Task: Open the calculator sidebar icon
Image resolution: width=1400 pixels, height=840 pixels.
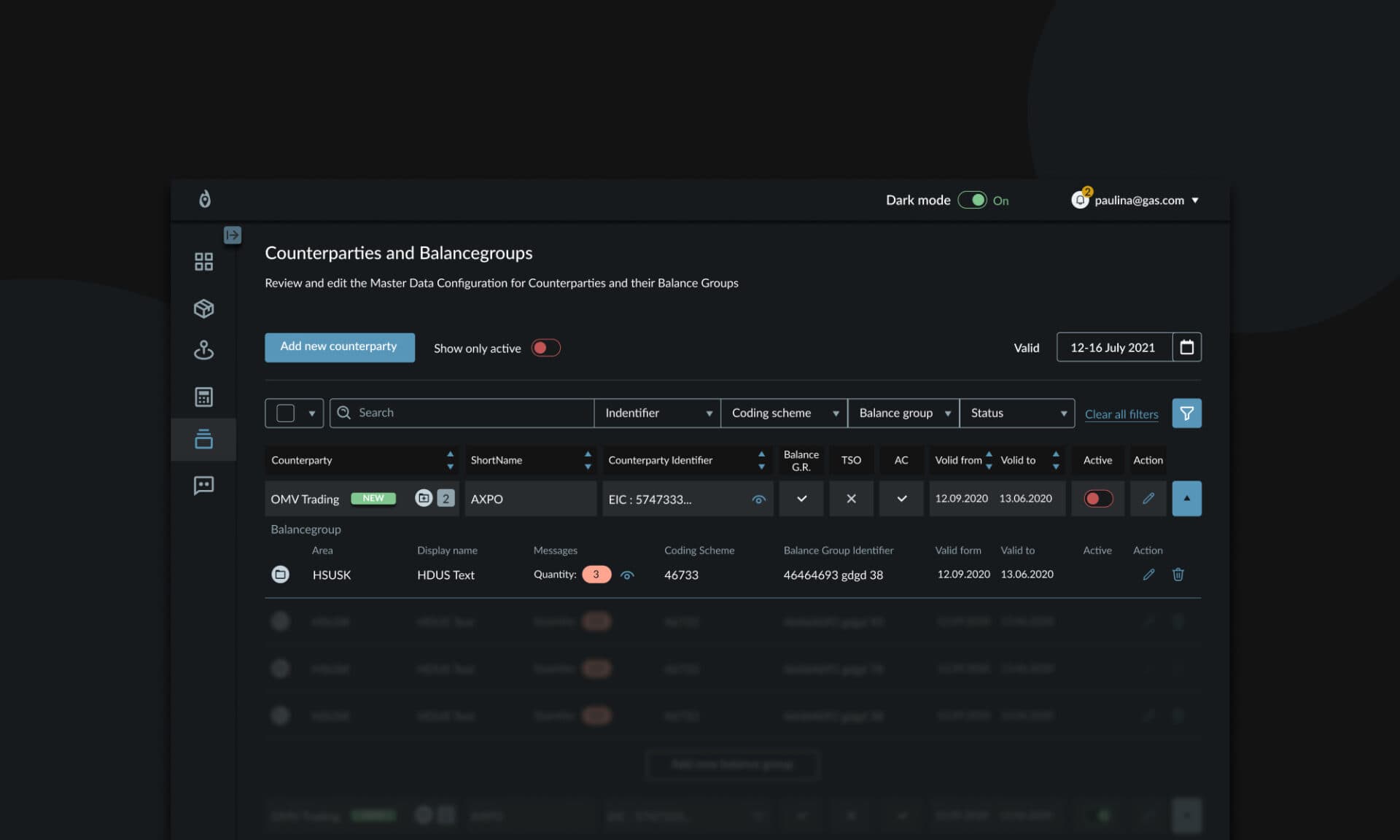Action: [x=203, y=397]
